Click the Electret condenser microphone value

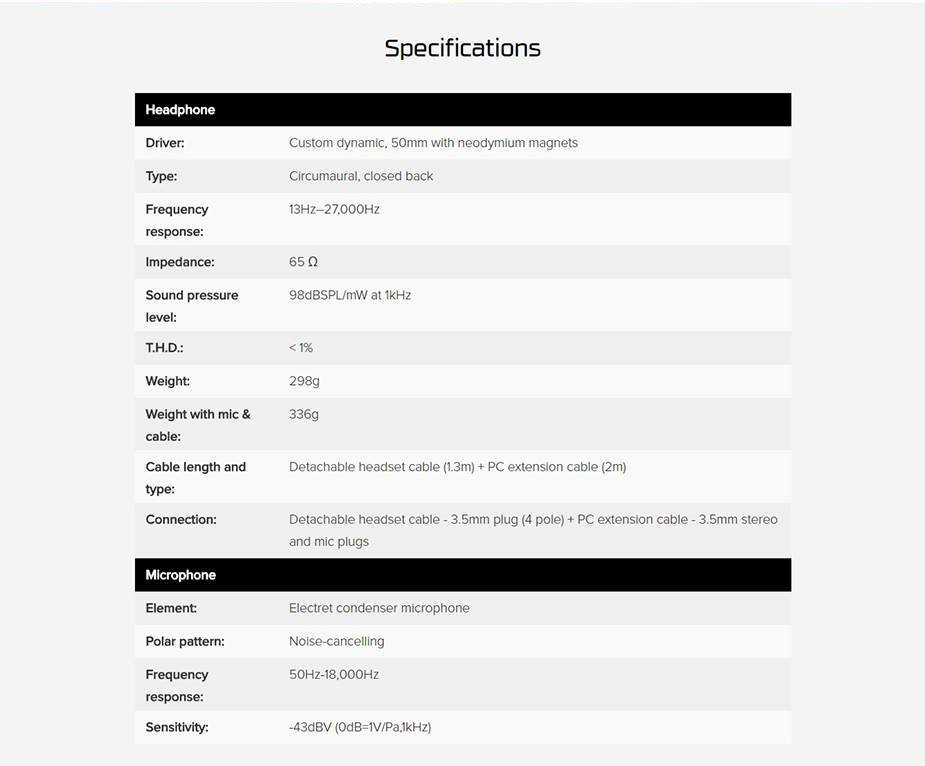[x=379, y=608]
